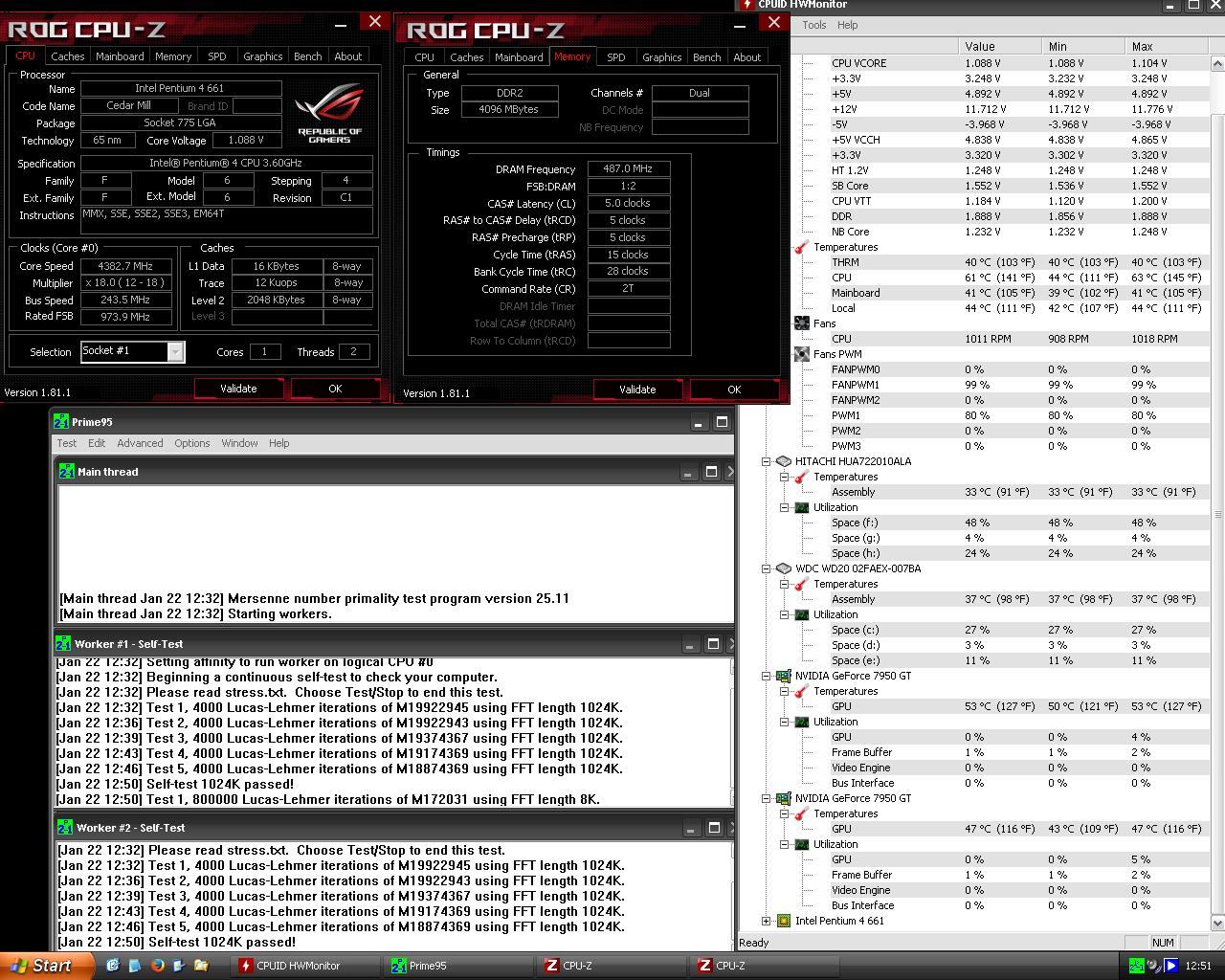Open the Prime95 Test menu
This screenshot has width=1225, height=980.
coord(67,443)
